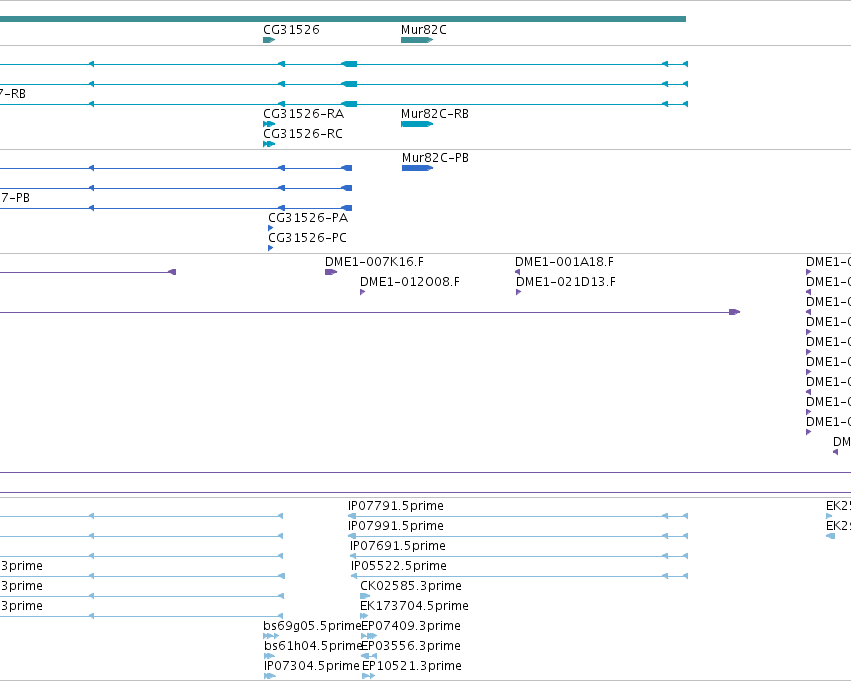Select the CG31526-PC protein label

click(x=307, y=238)
